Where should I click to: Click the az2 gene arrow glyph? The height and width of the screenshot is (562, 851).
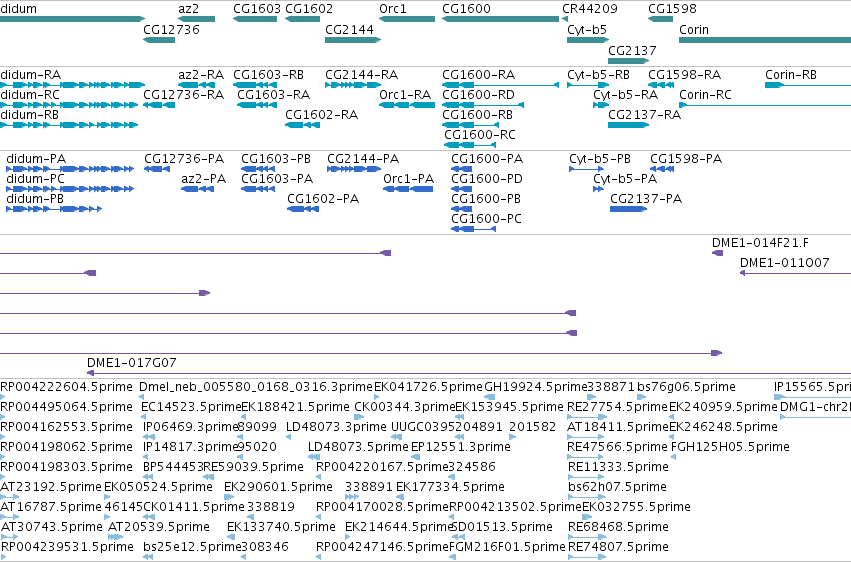click(196, 20)
